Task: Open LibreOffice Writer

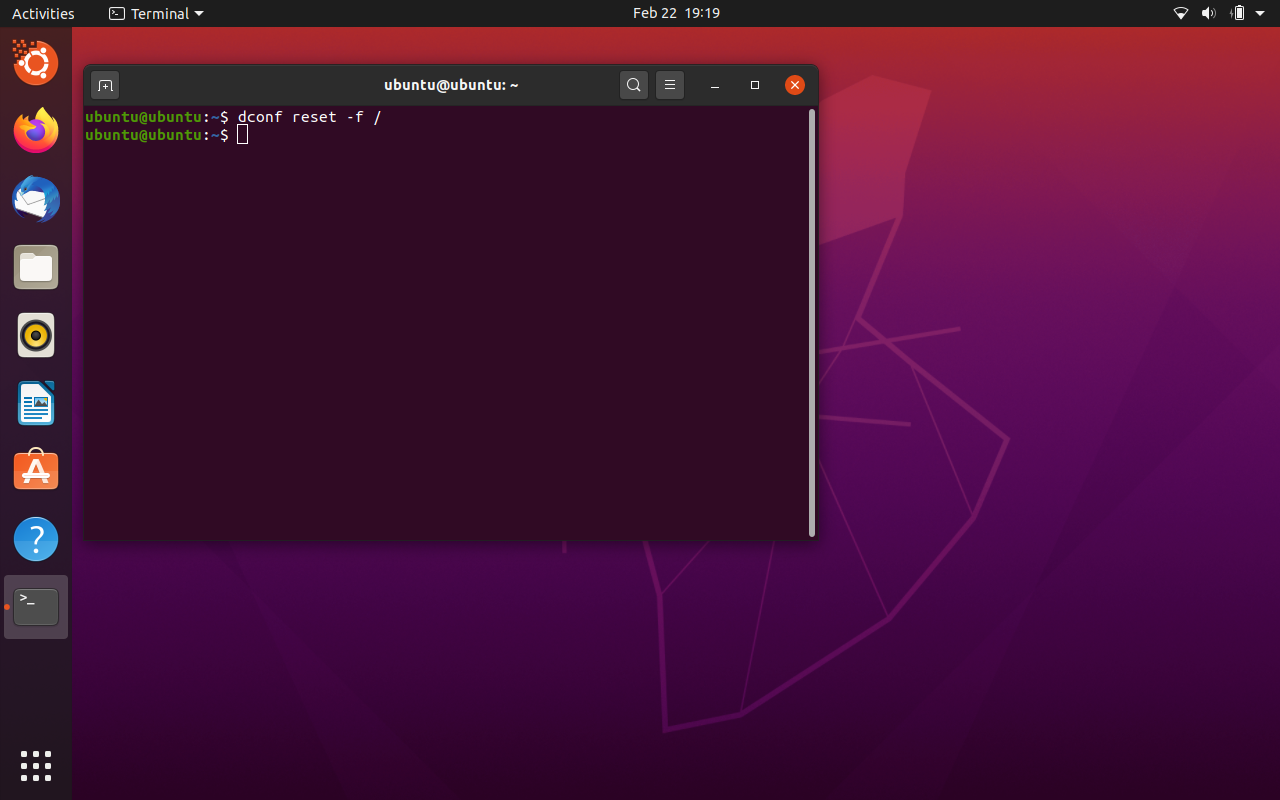Action: [36, 403]
